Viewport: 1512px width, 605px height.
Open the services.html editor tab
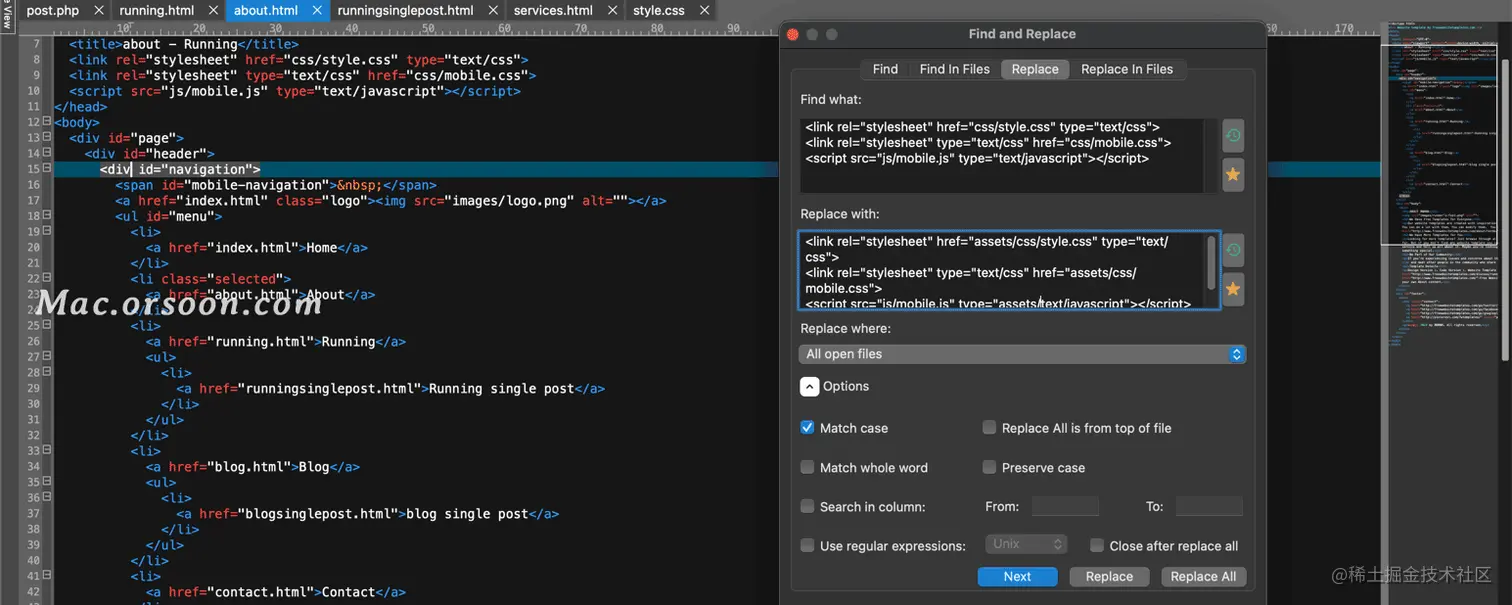[x=553, y=11]
